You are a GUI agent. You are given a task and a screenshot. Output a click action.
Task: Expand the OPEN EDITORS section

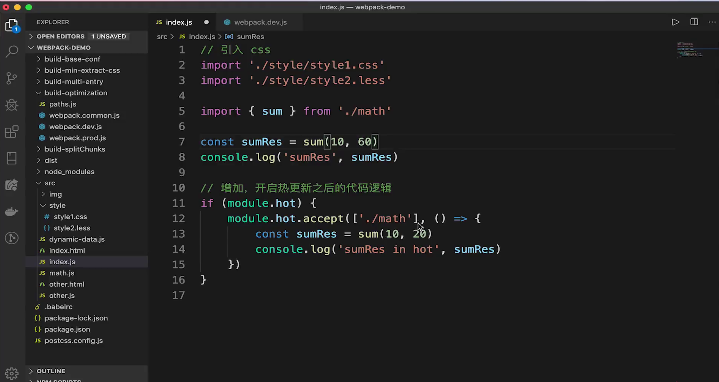87,36
